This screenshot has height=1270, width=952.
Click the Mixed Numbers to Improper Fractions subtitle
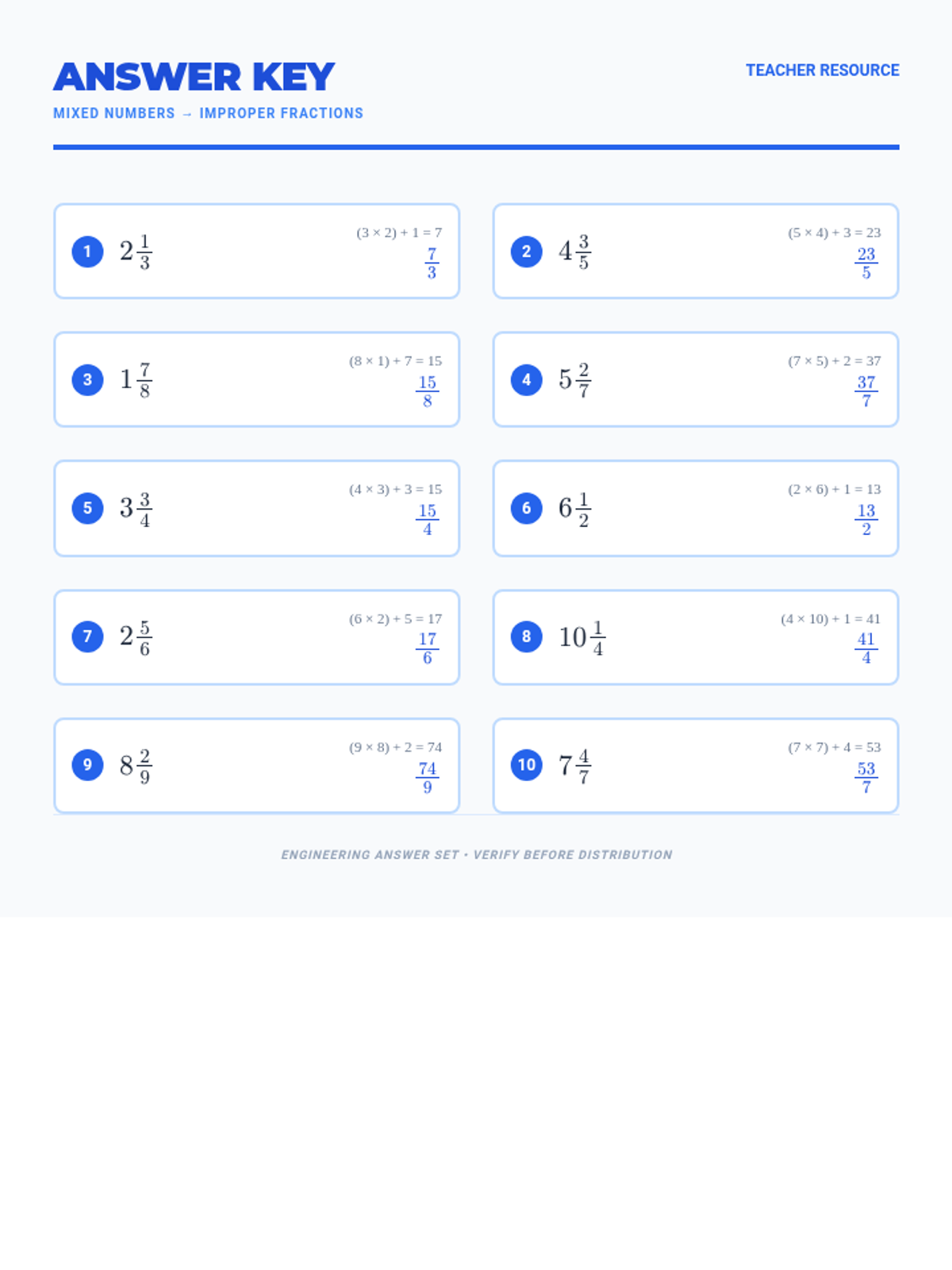tap(208, 114)
